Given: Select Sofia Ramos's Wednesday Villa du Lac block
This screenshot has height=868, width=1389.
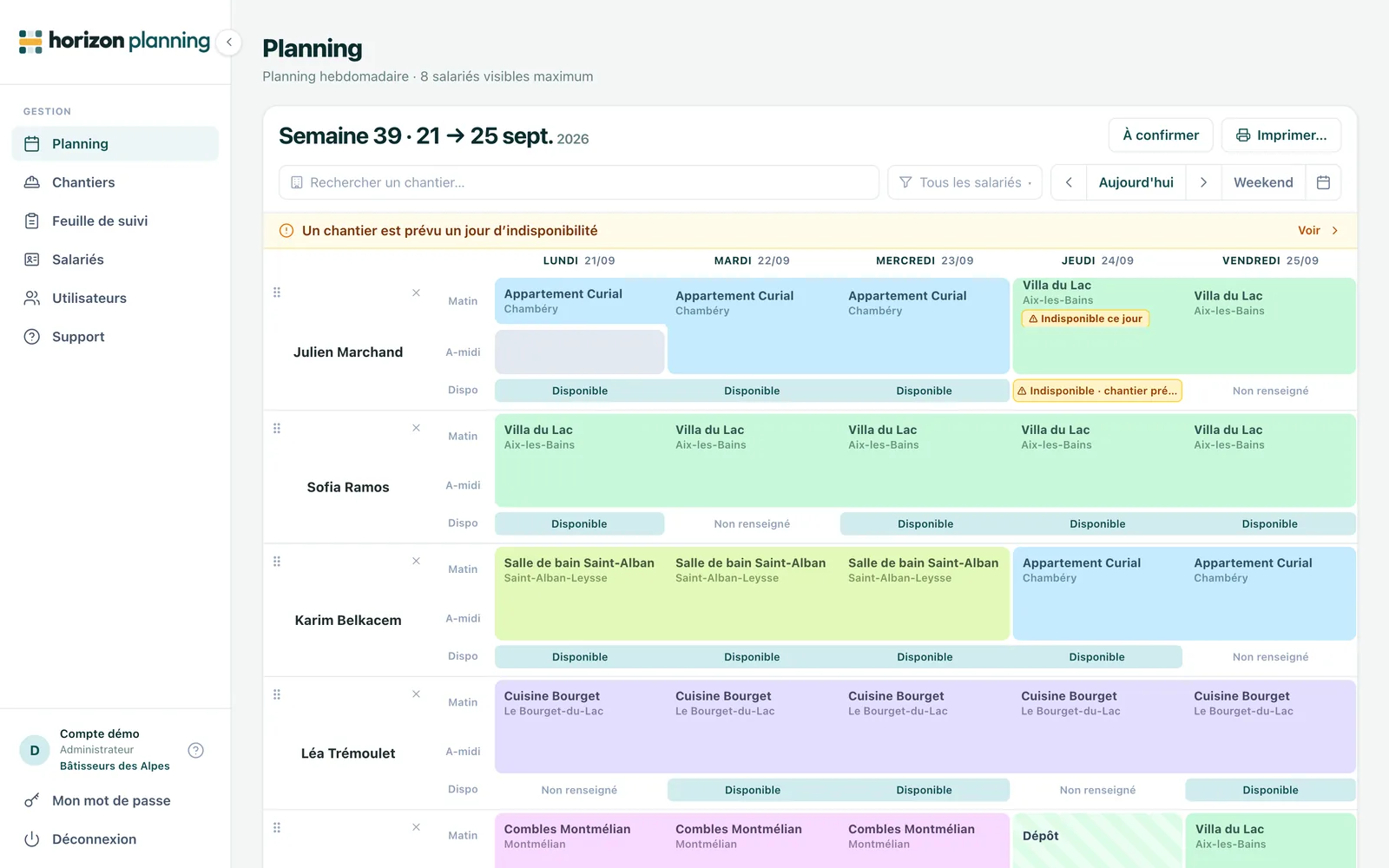Looking at the screenshot, I should click(x=925, y=461).
